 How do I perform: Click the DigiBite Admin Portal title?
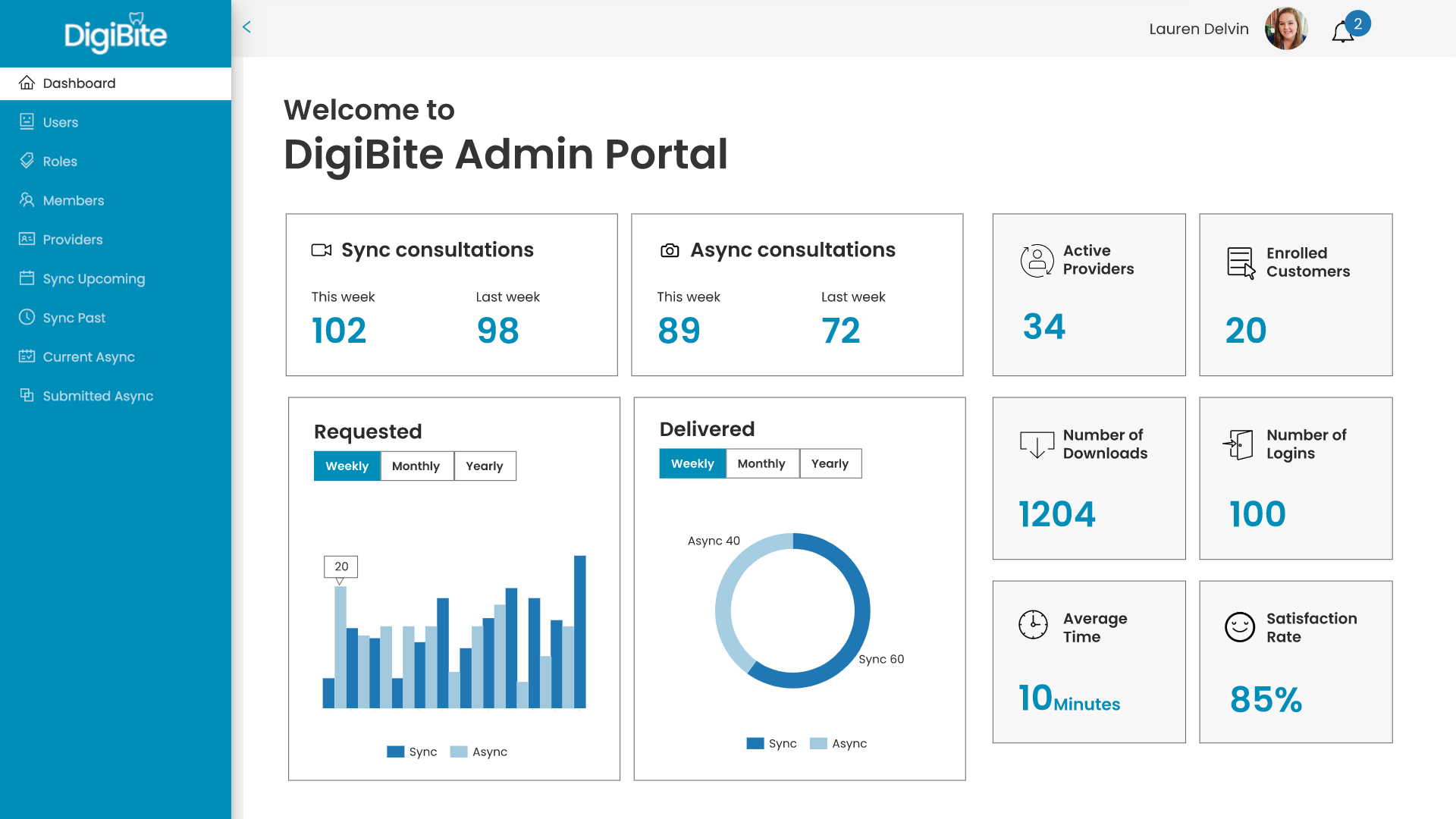506,155
